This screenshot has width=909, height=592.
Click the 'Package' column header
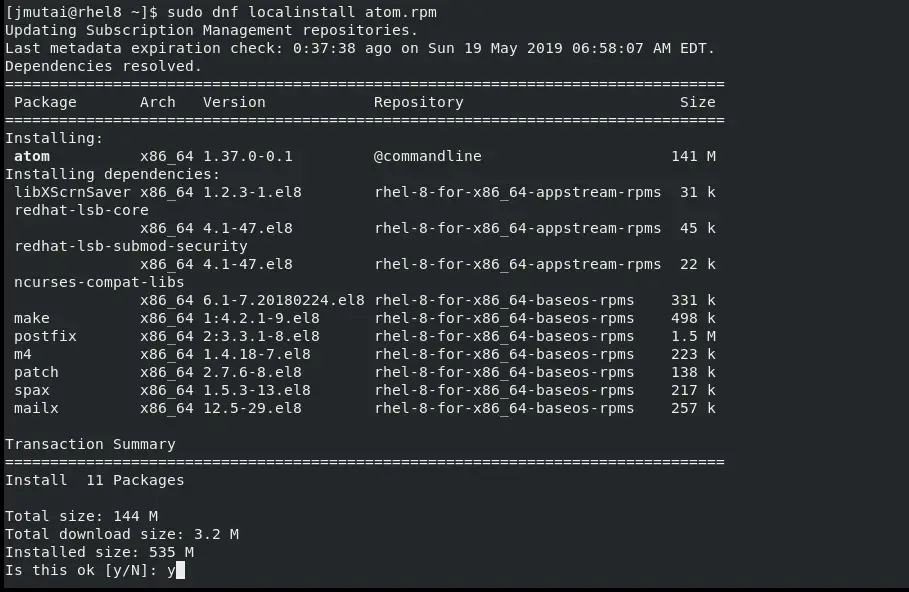pyautogui.click(x=45, y=102)
